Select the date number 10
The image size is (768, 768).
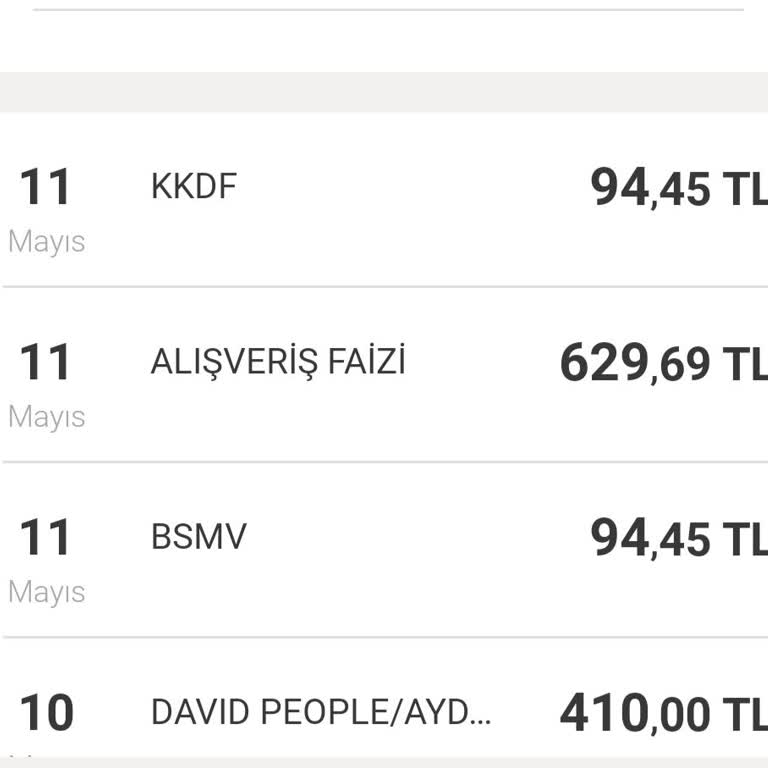point(46,713)
